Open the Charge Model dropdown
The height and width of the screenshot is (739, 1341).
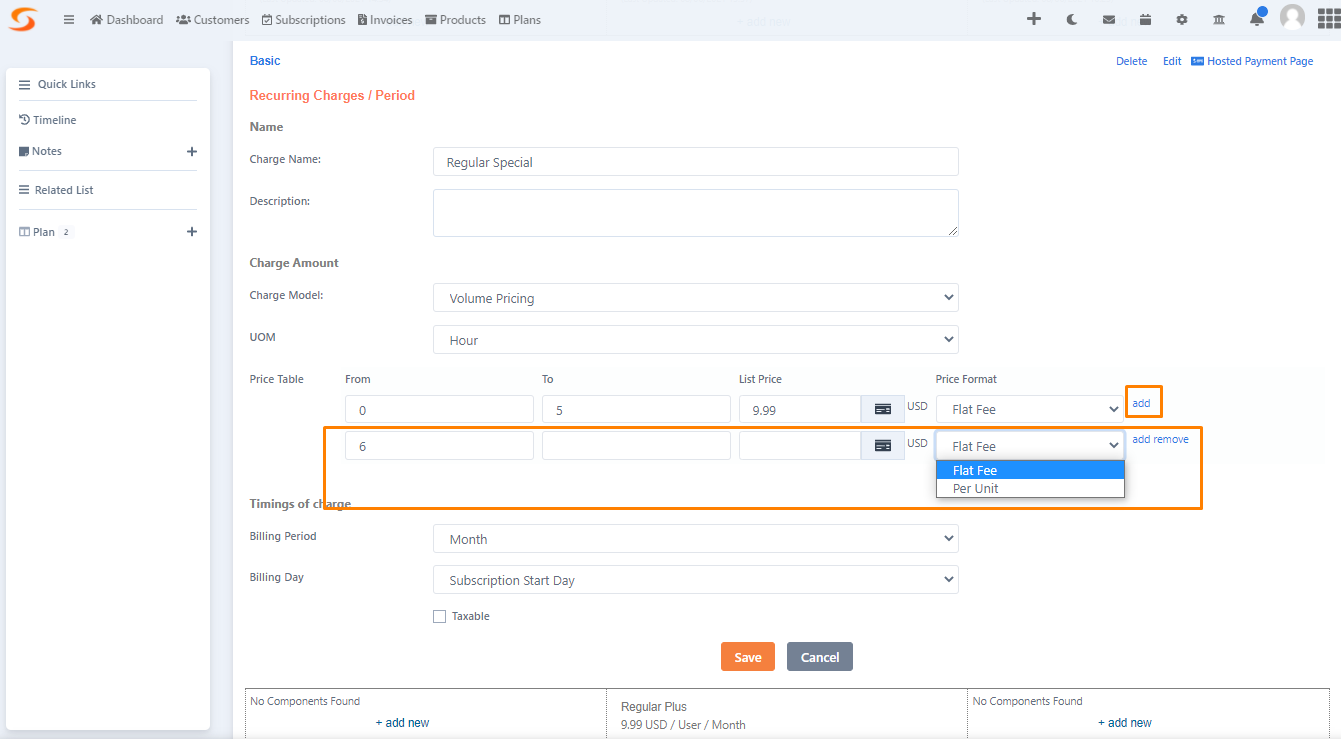[695, 297]
